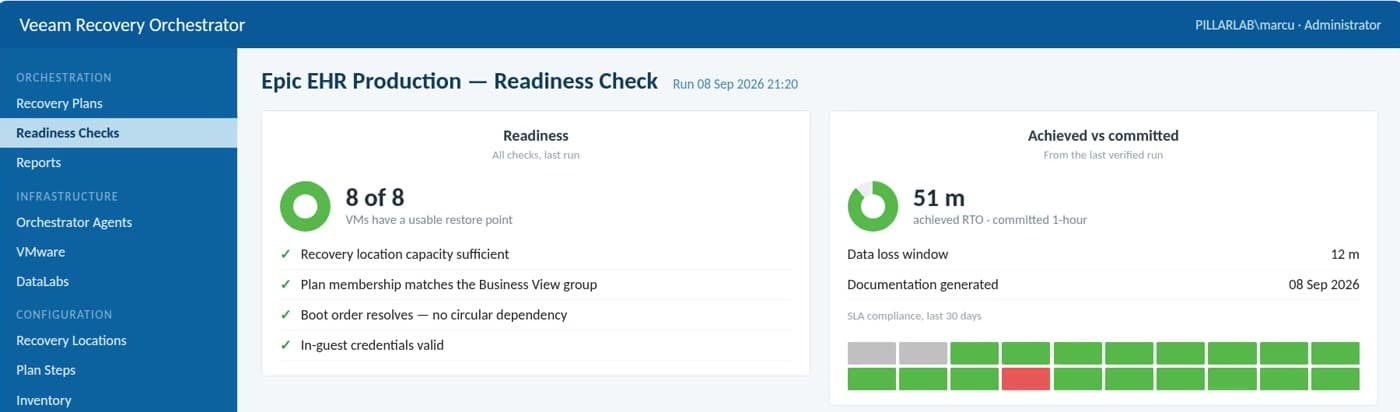This screenshot has width=1400, height=412.
Task: Click the red SLA compliance cell
Action: pyautogui.click(x=1026, y=379)
